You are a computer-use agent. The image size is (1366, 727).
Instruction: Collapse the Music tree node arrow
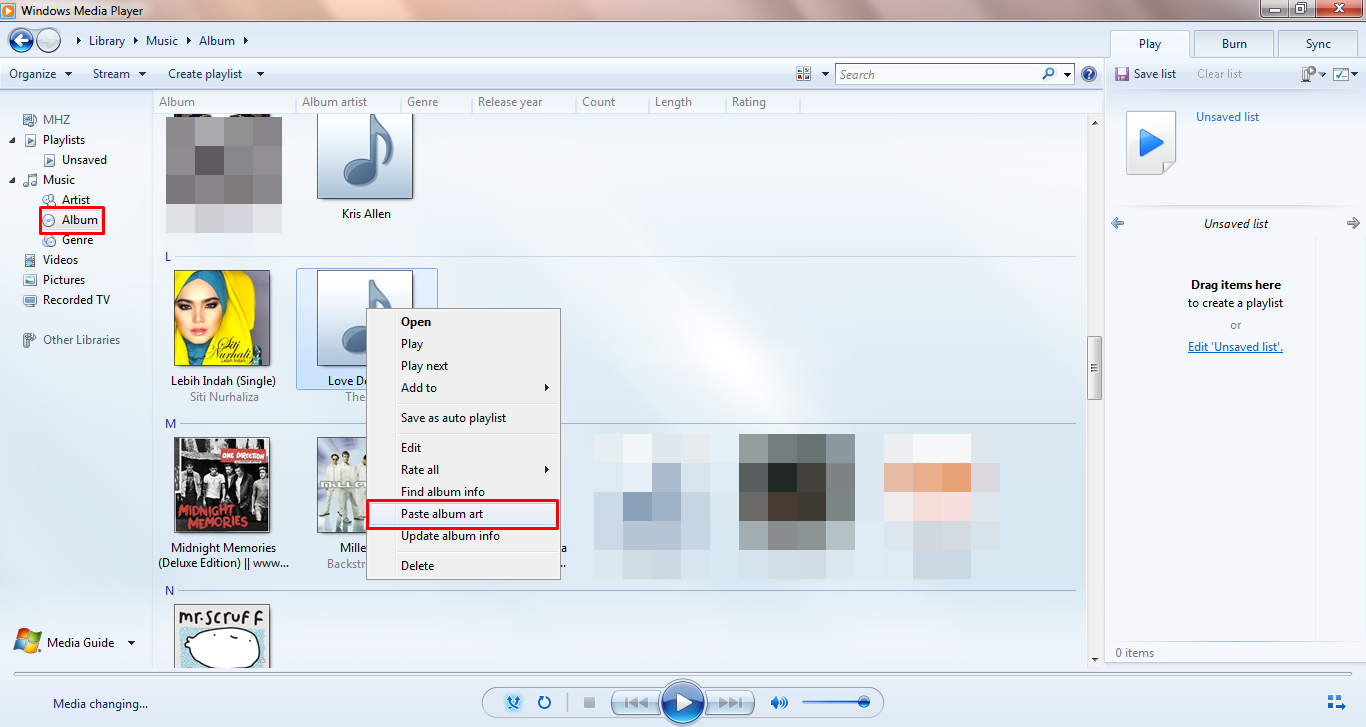click(13, 180)
